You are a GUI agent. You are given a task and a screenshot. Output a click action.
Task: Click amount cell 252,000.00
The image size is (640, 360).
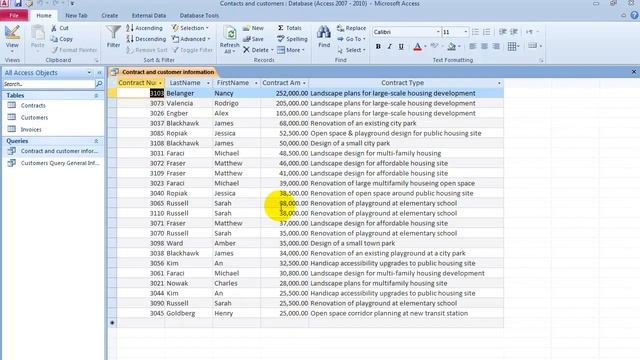pos(284,93)
